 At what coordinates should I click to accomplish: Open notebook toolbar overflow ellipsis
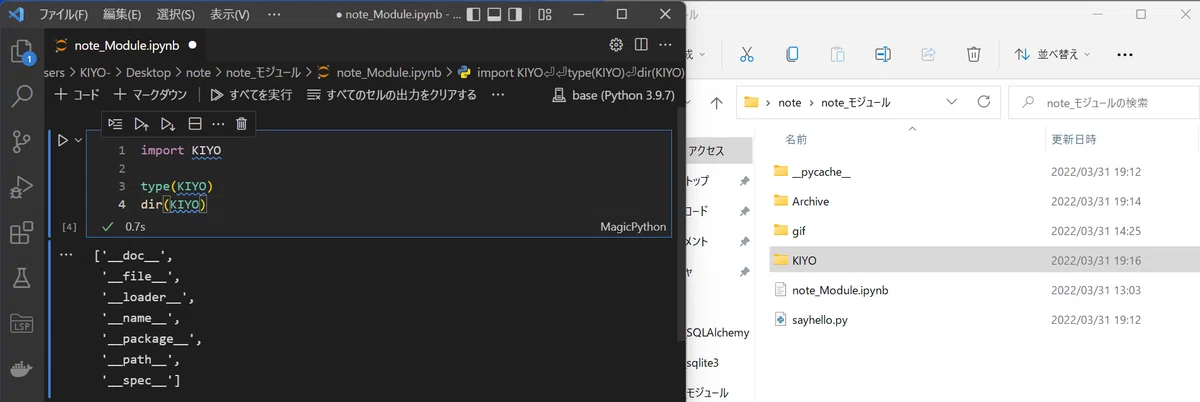click(x=497, y=94)
